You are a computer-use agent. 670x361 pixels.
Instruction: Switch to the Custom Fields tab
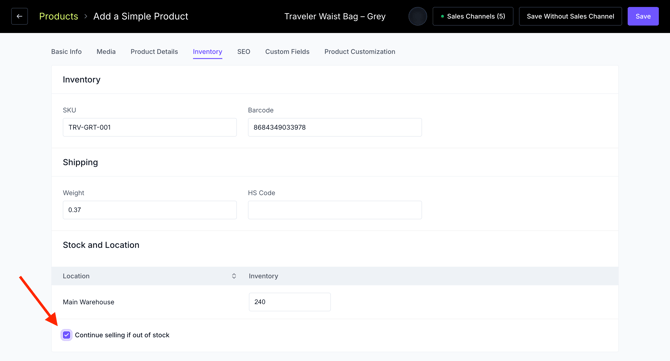tap(287, 52)
